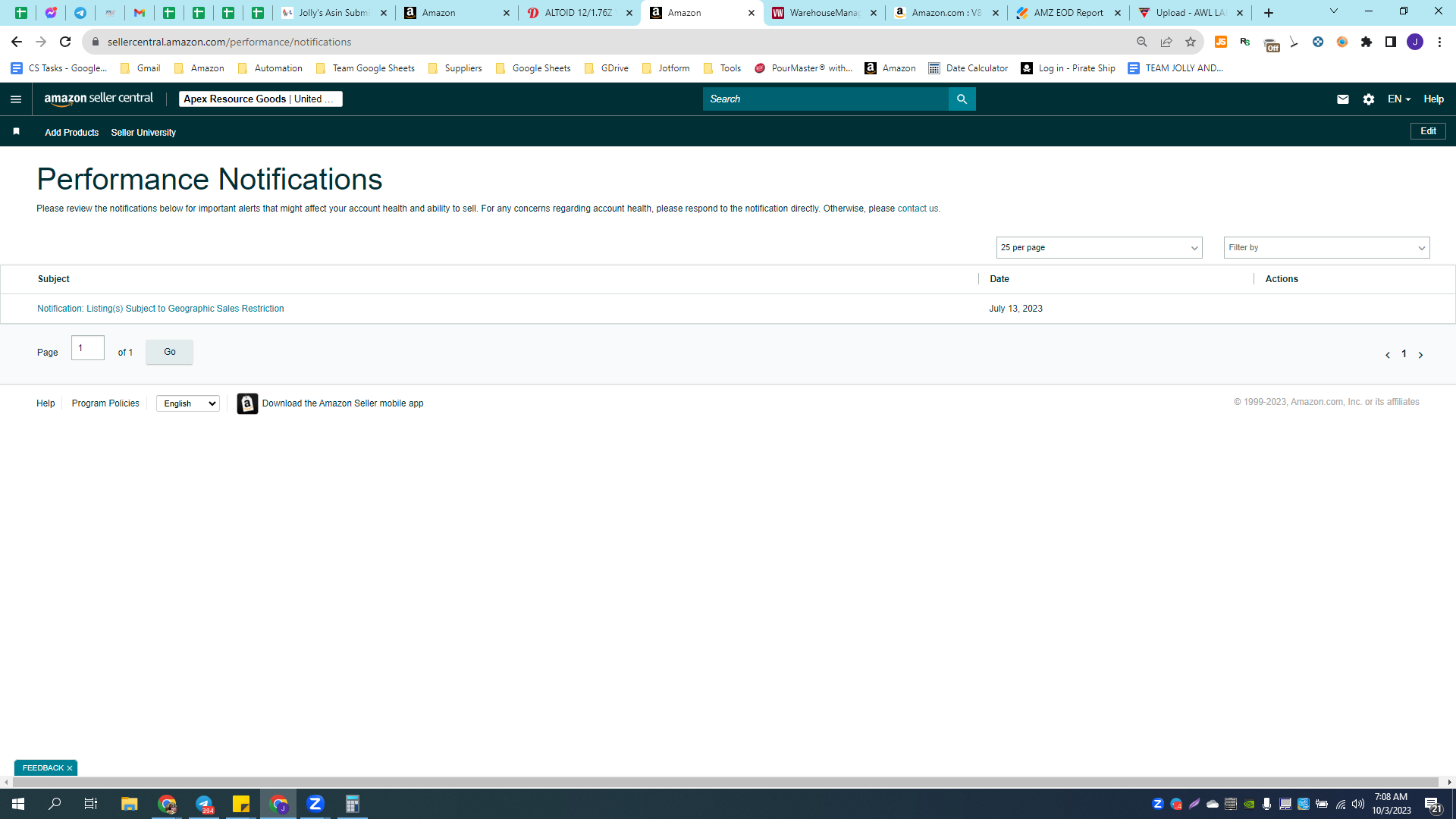This screenshot has width=1456, height=819.
Task: Open the EN language dropdown in header
Action: [x=1399, y=99]
